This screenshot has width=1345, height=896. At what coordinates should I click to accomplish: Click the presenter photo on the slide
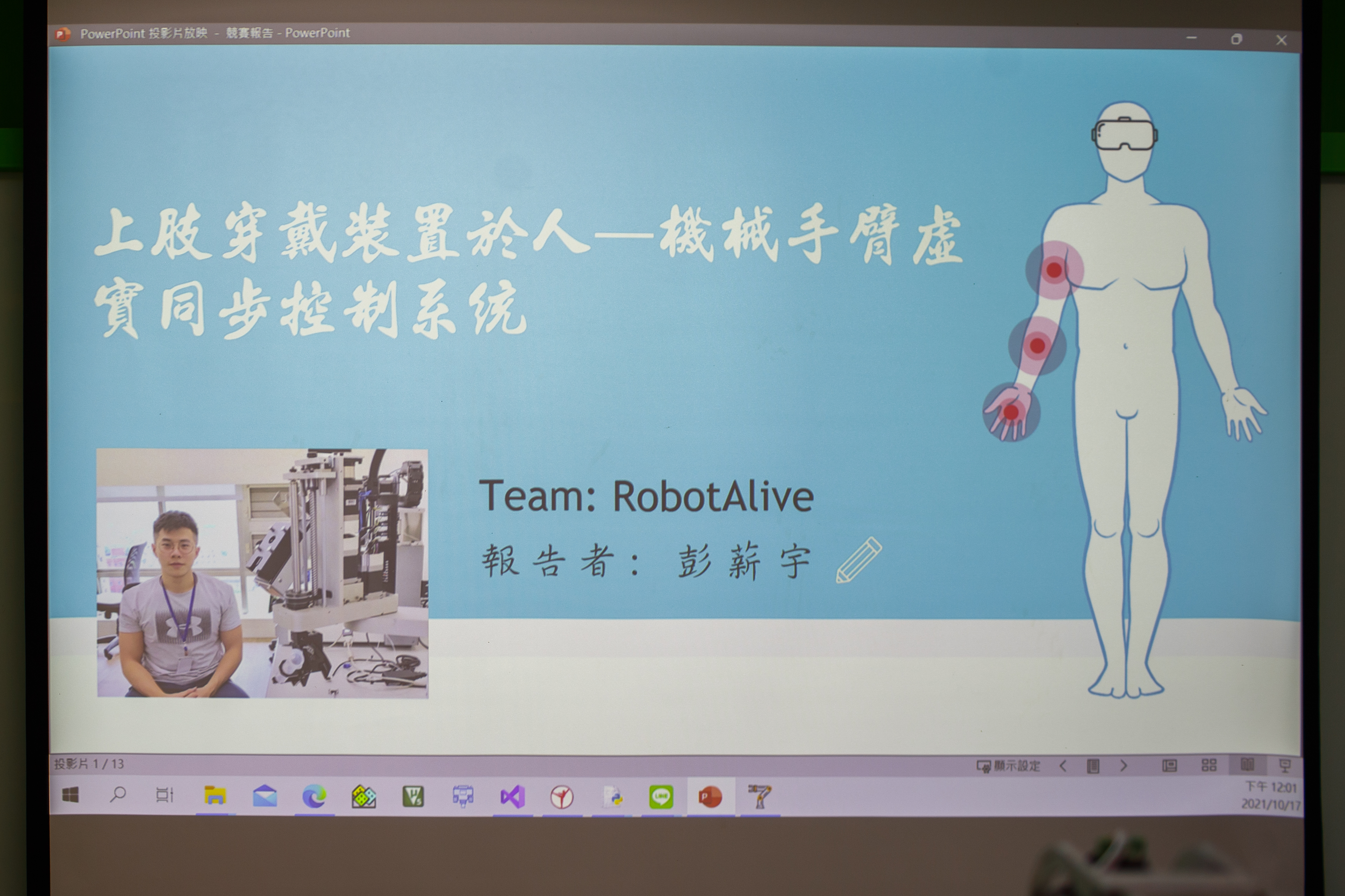262,572
